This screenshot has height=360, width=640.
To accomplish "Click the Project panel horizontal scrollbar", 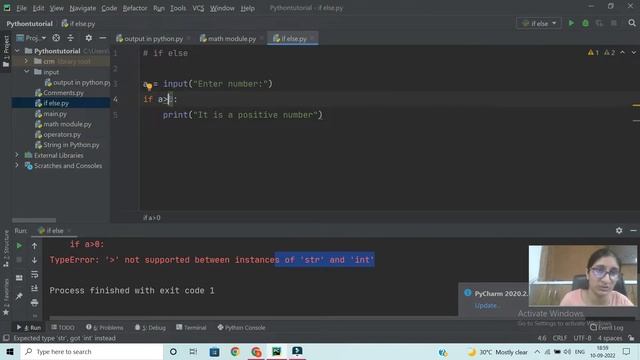I will click(x=34, y=220).
